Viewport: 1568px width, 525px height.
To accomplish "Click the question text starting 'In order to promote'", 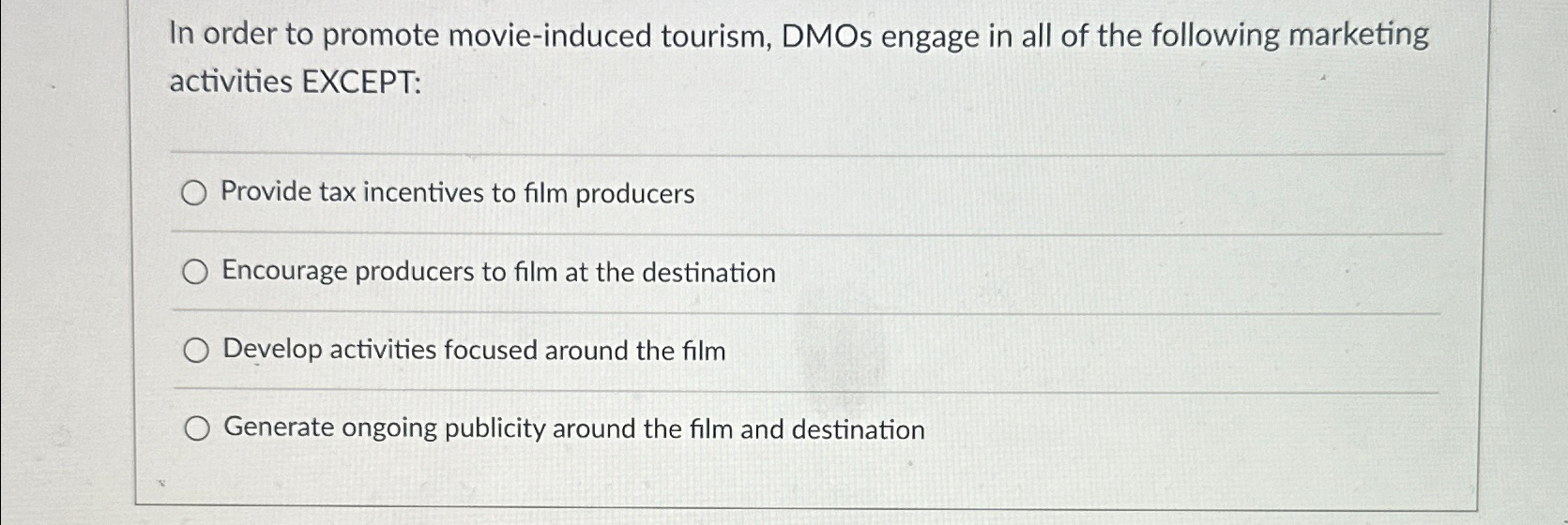I will [x=799, y=58].
